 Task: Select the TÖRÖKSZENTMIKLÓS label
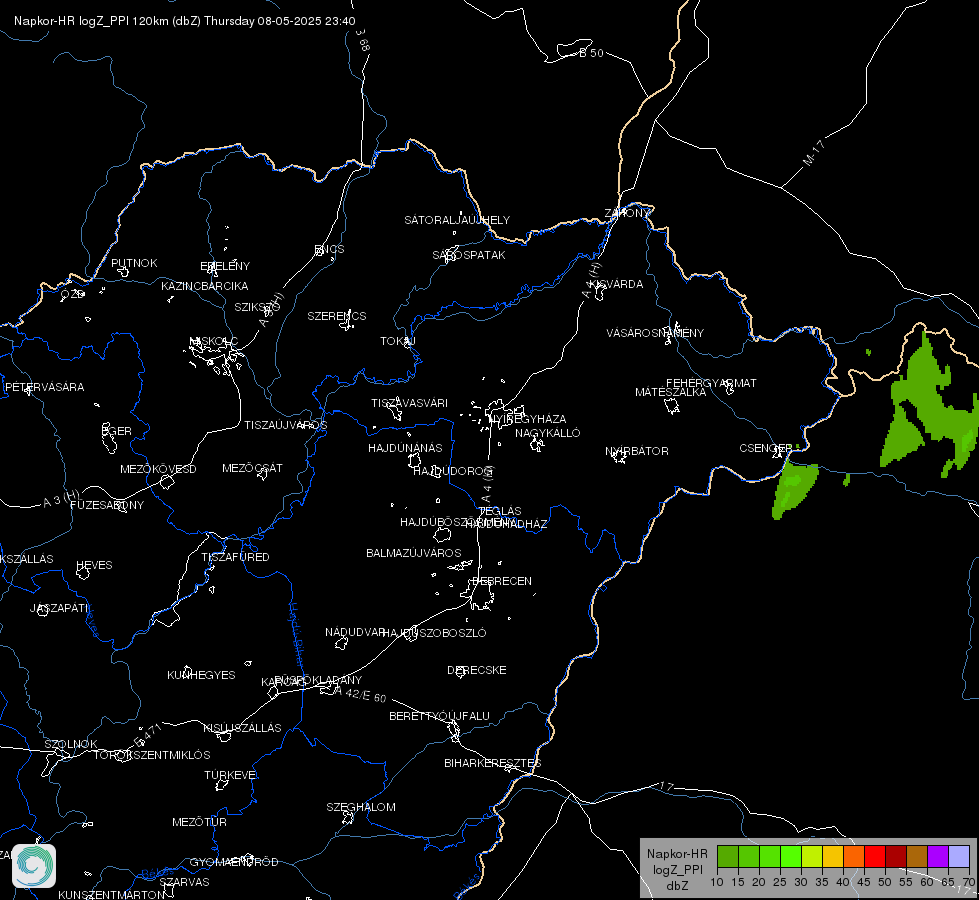(152, 755)
